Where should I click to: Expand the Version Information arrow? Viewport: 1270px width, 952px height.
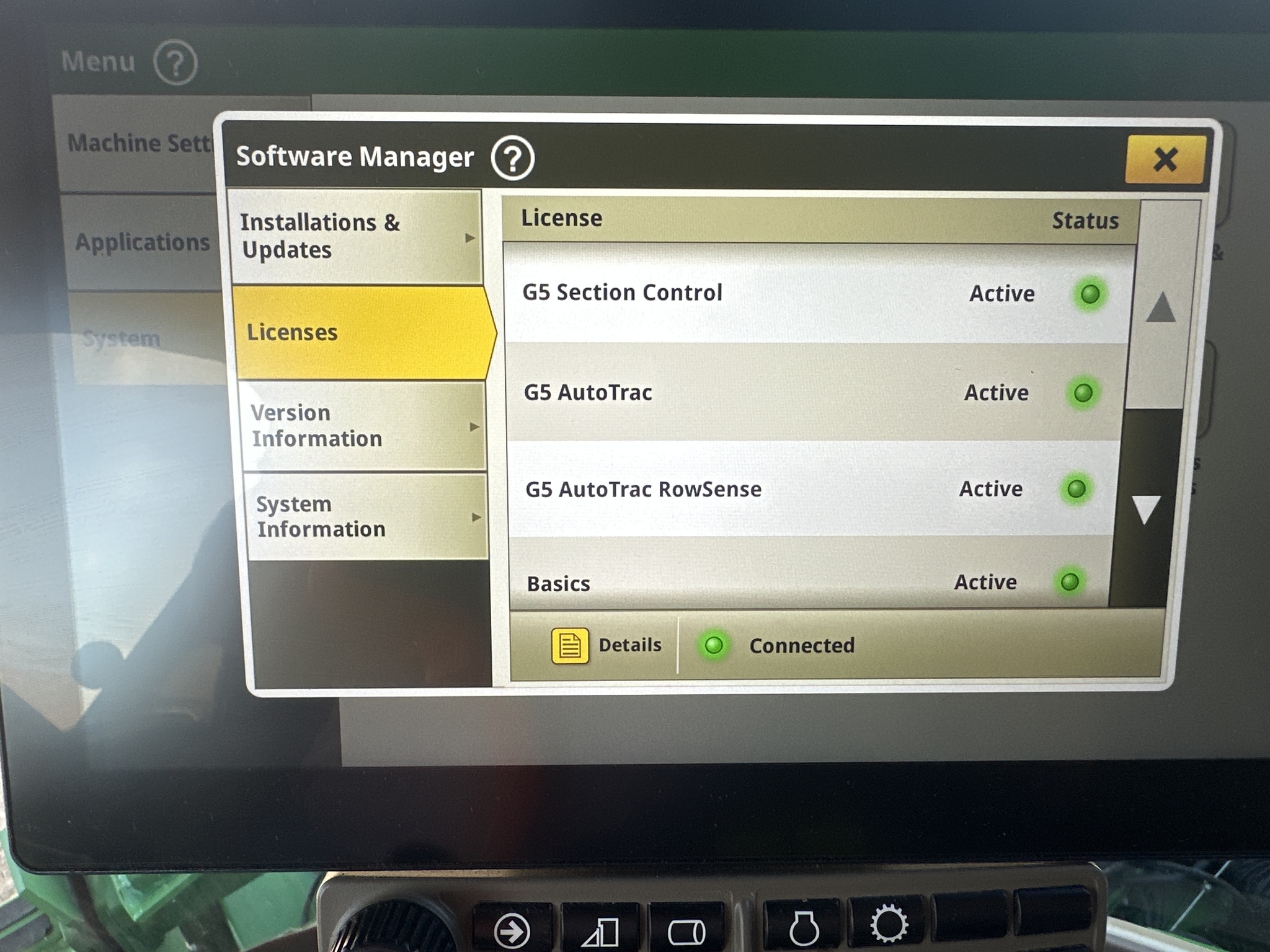tap(474, 426)
